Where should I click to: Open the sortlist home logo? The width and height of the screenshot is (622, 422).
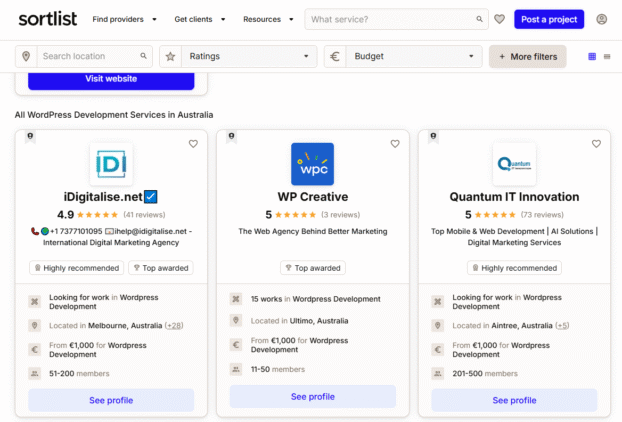[x=48, y=19]
